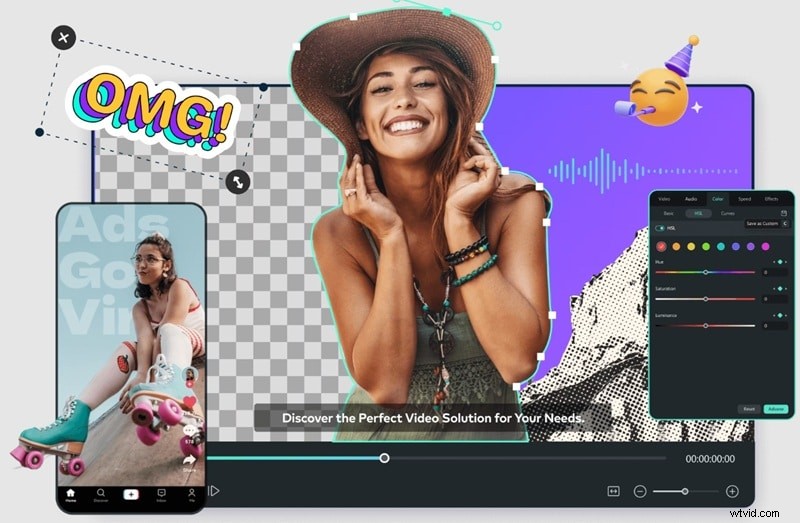The height and width of the screenshot is (523, 800).
Task: Click the curve handle above the hat
Action: pyautogui.click(x=497, y=25)
